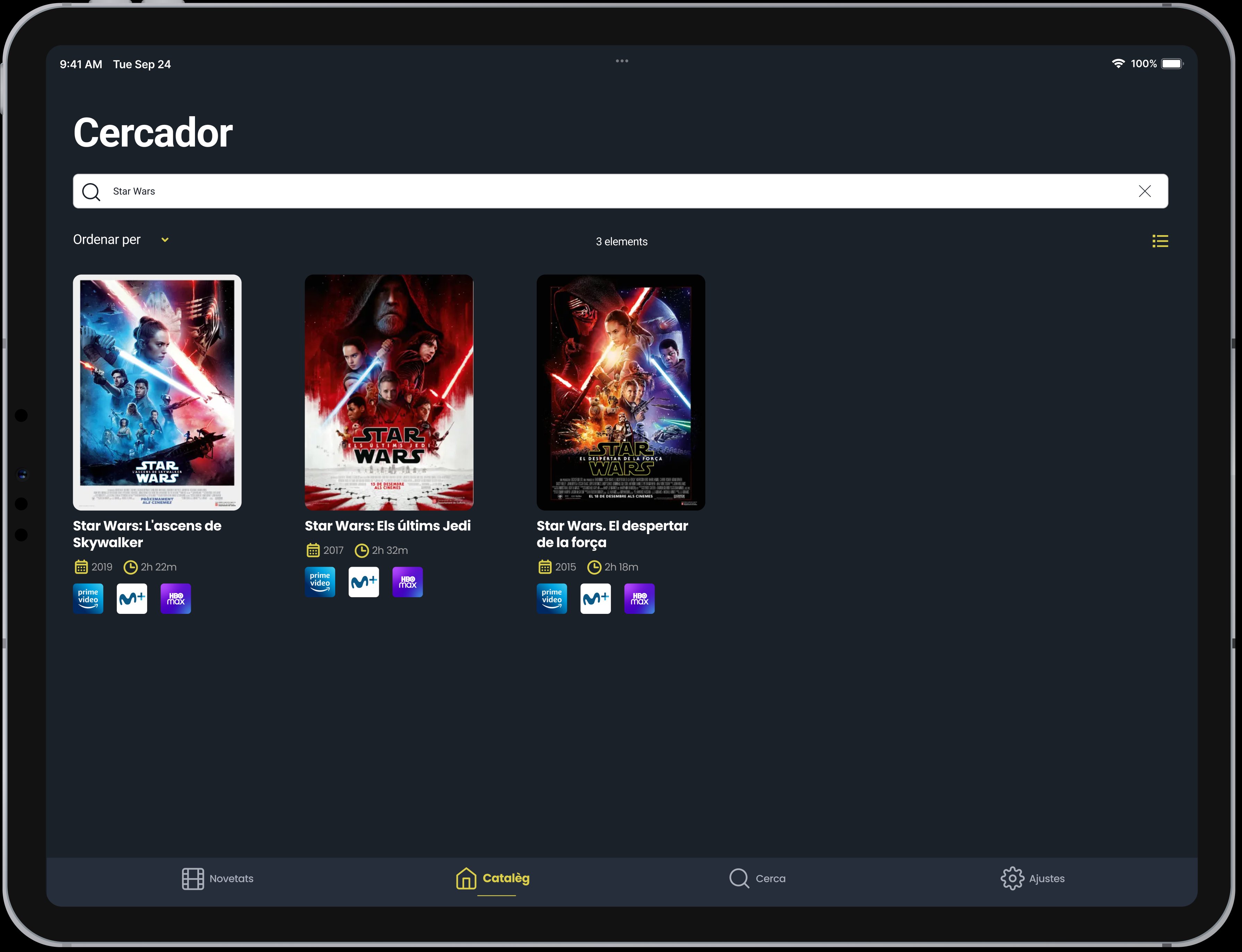Clear the Star Wars search text

pos(1144,191)
